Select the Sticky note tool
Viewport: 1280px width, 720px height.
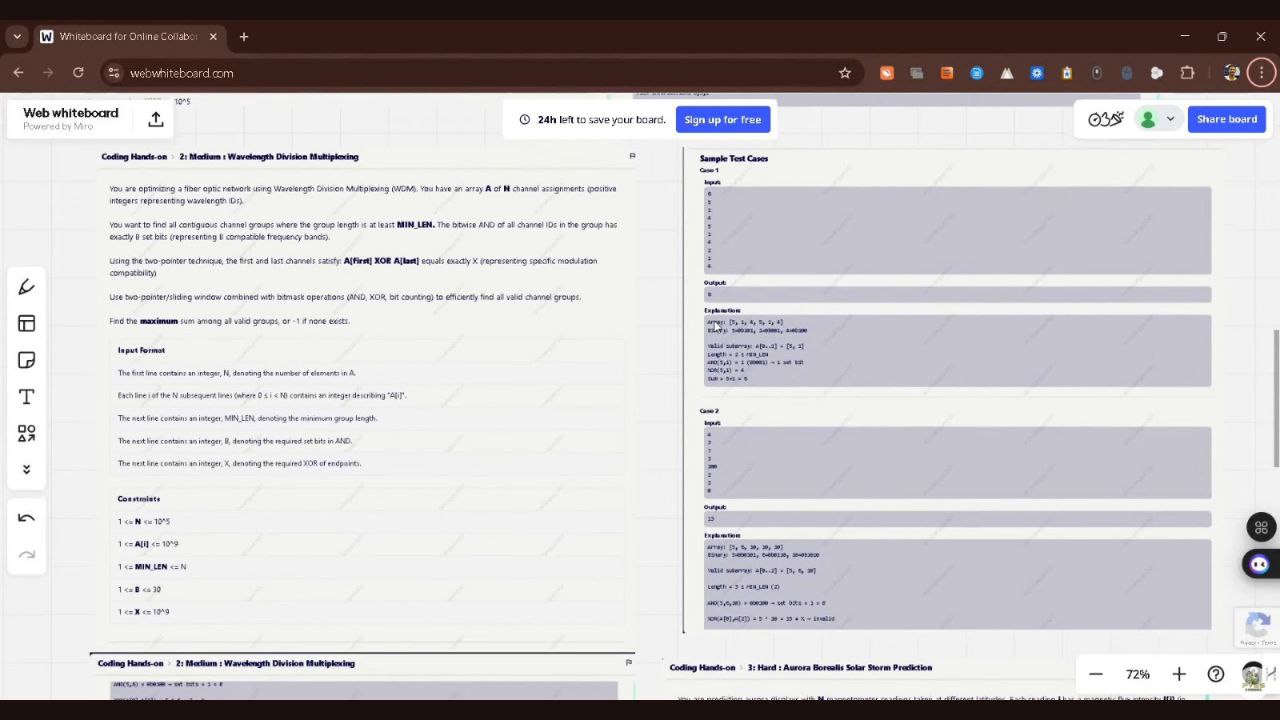[x=27, y=360]
